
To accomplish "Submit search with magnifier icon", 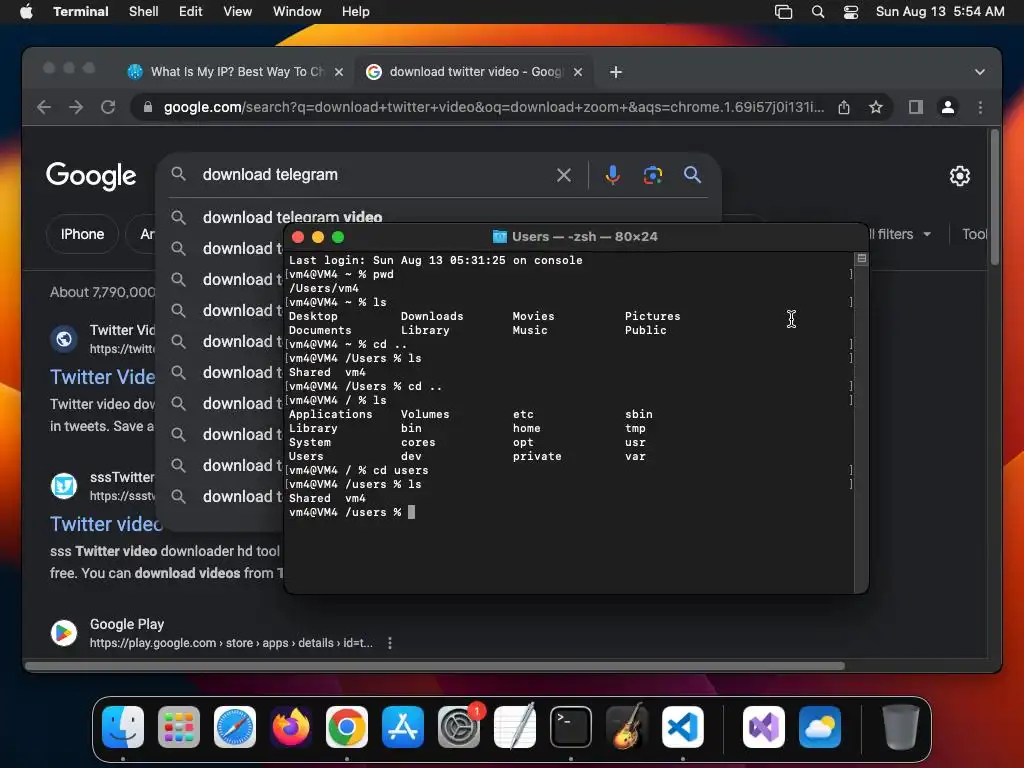I will (x=692, y=175).
